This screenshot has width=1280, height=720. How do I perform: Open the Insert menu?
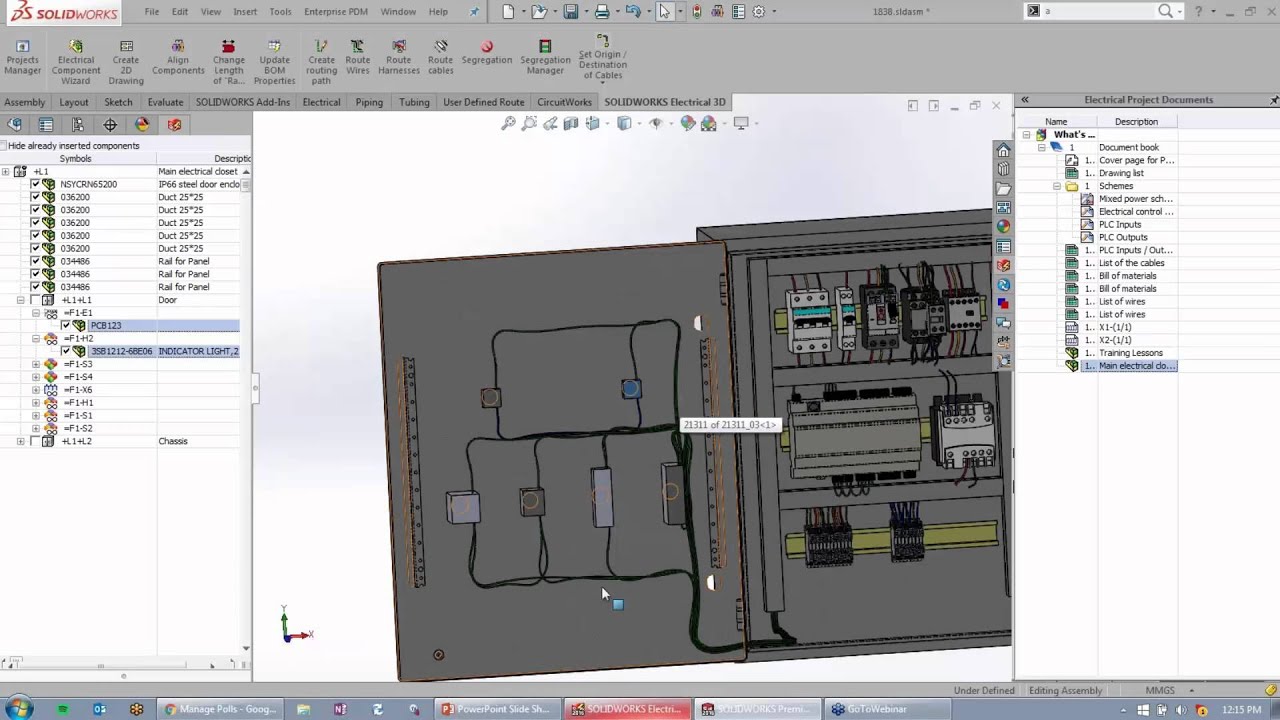244,12
